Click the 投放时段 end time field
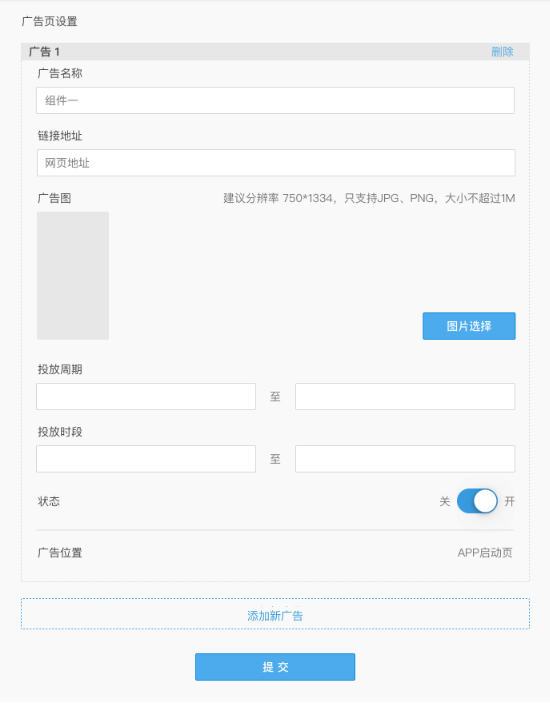Viewport: 550px width, 707px height. [405, 459]
